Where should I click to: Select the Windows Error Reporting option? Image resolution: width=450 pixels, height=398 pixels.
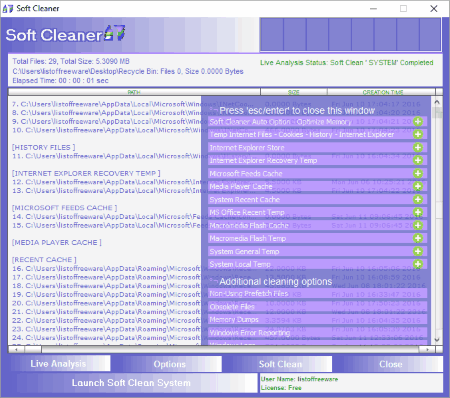317,333
